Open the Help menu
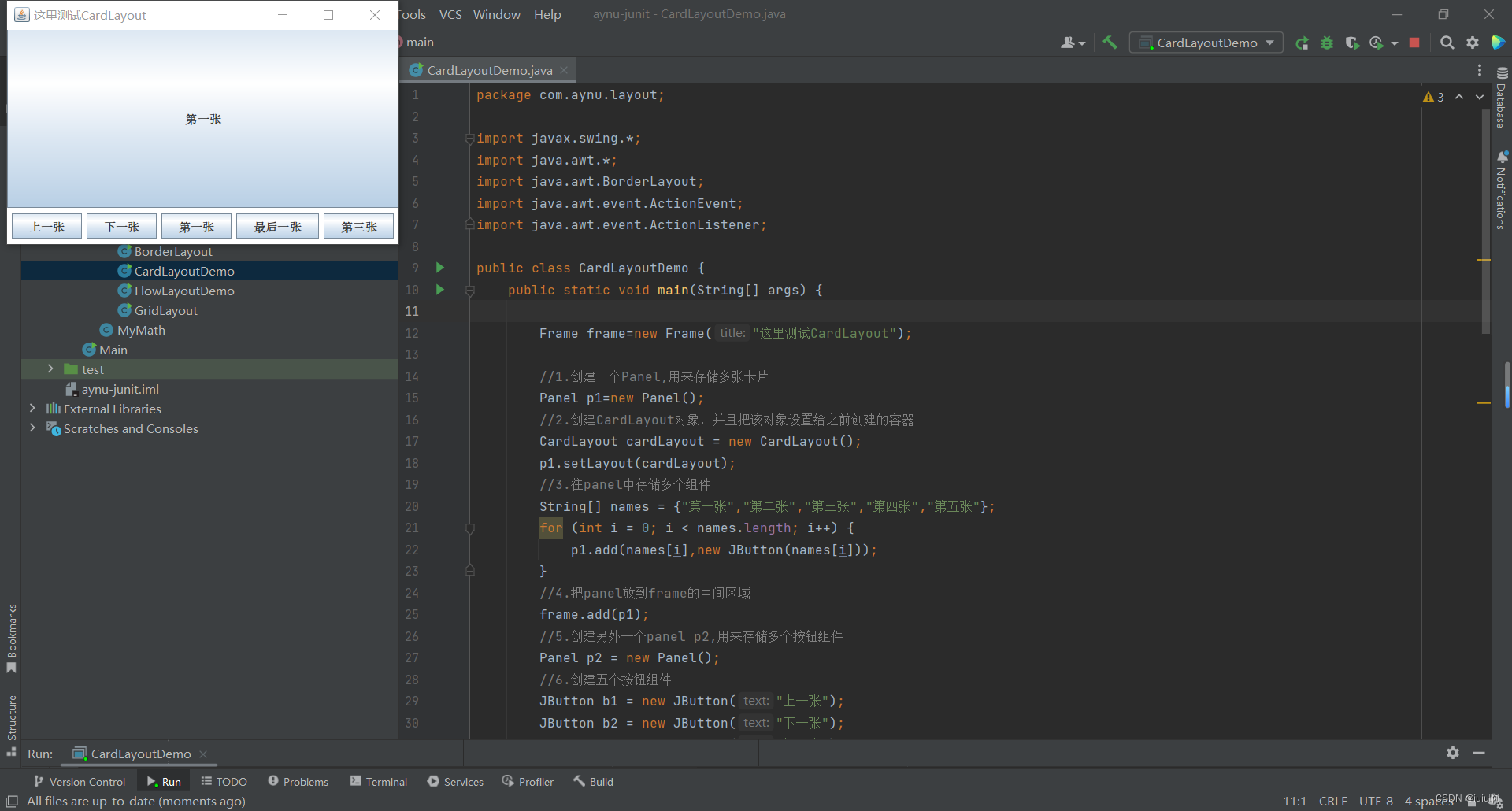 (547, 14)
